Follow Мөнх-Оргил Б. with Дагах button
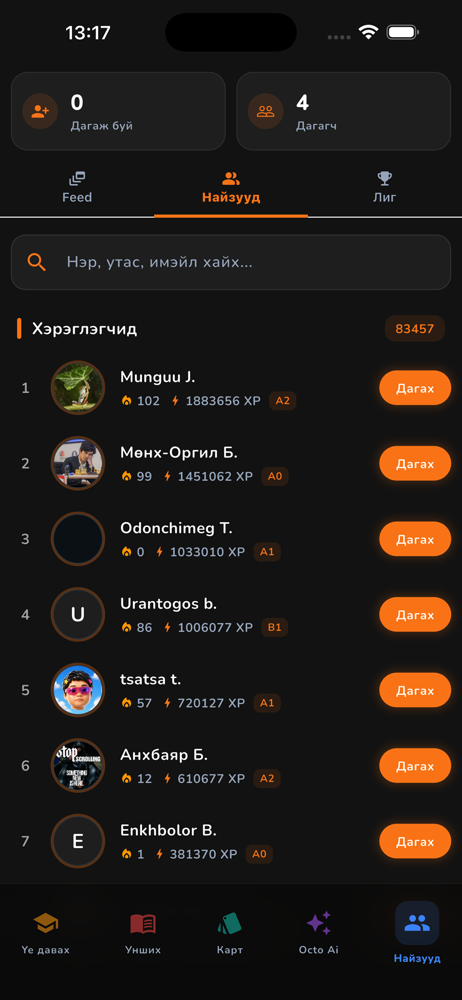 pyautogui.click(x=415, y=463)
